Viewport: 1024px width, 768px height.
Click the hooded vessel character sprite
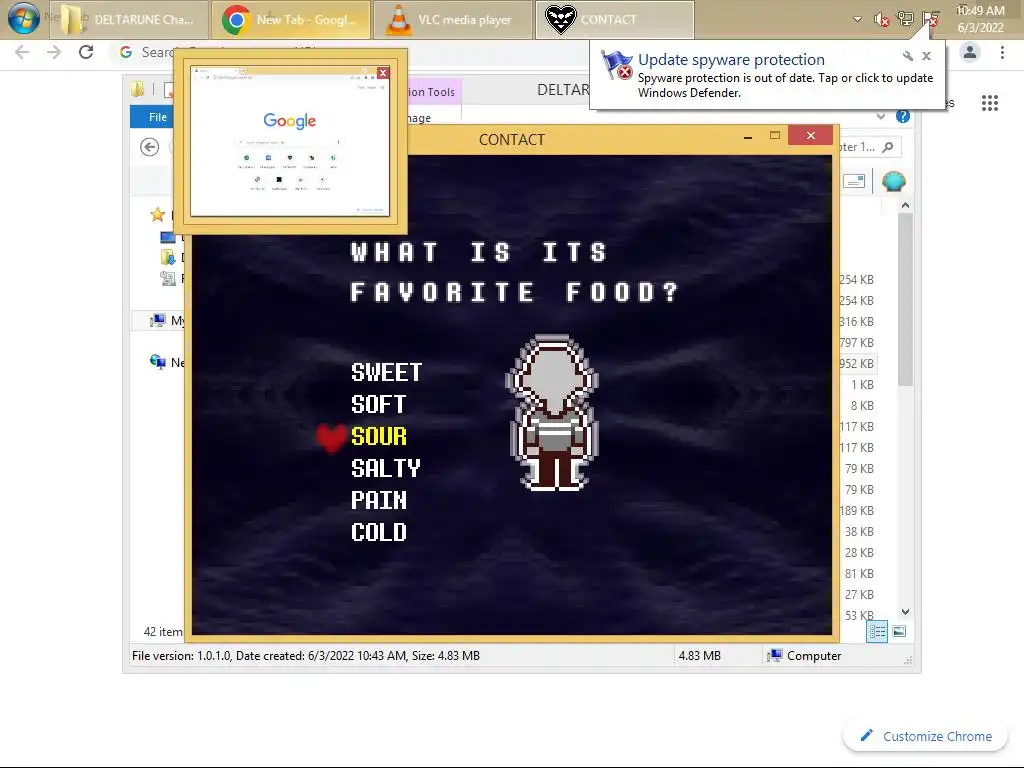[x=553, y=412]
